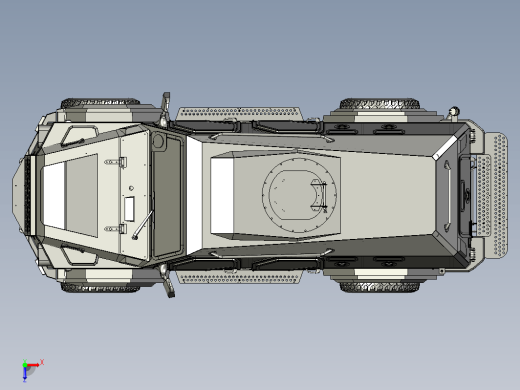Select the lower perforated side running board
The width and height of the screenshot is (520, 390).
pos(239,277)
